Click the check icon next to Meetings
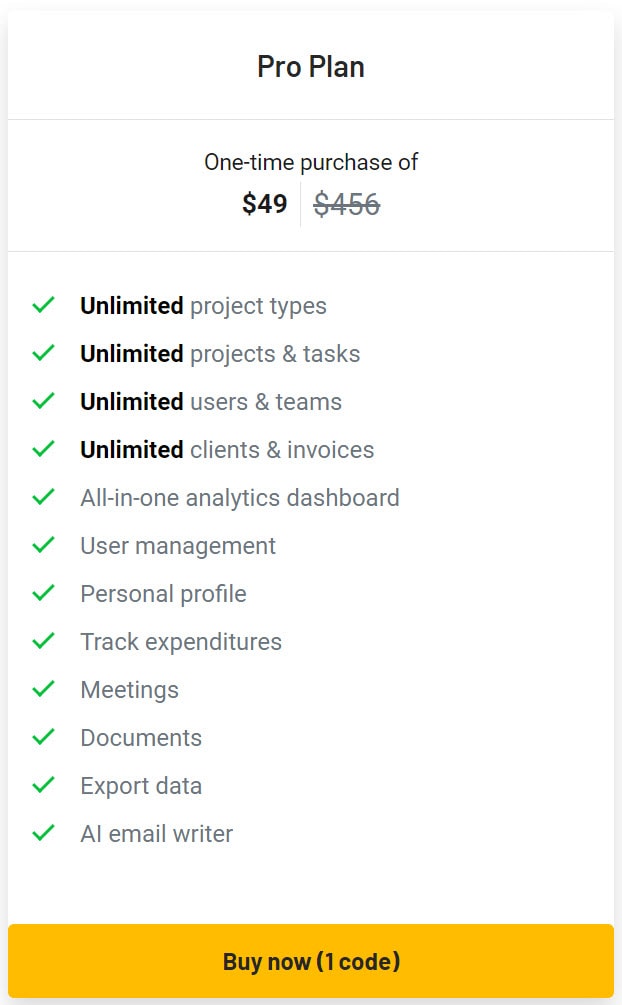The width and height of the screenshot is (622, 1005). pyautogui.click(x=44, y=689)
